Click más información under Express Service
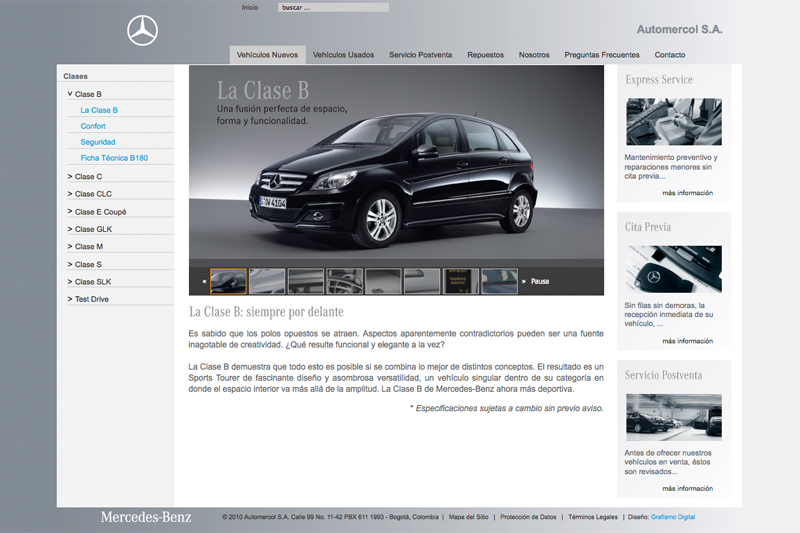This screenshot has width=800, height=533. 687,193
